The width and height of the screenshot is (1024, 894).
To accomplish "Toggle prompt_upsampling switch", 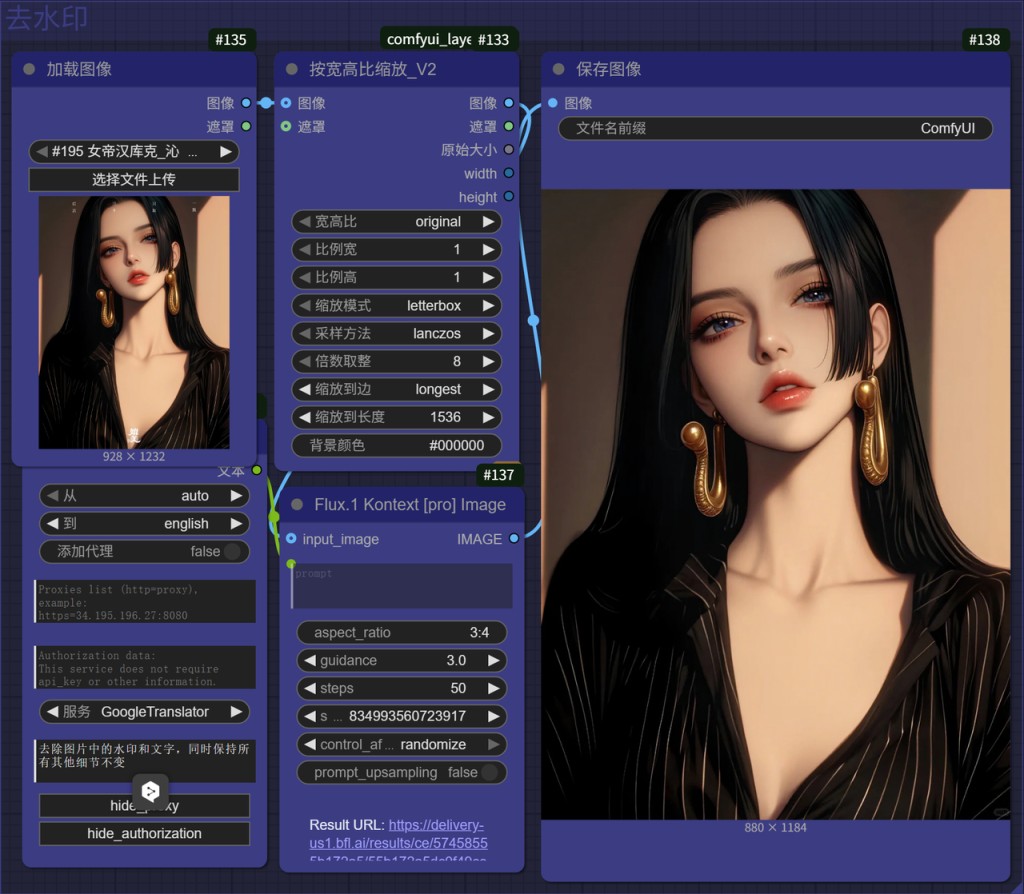I will tap(489, 772).
